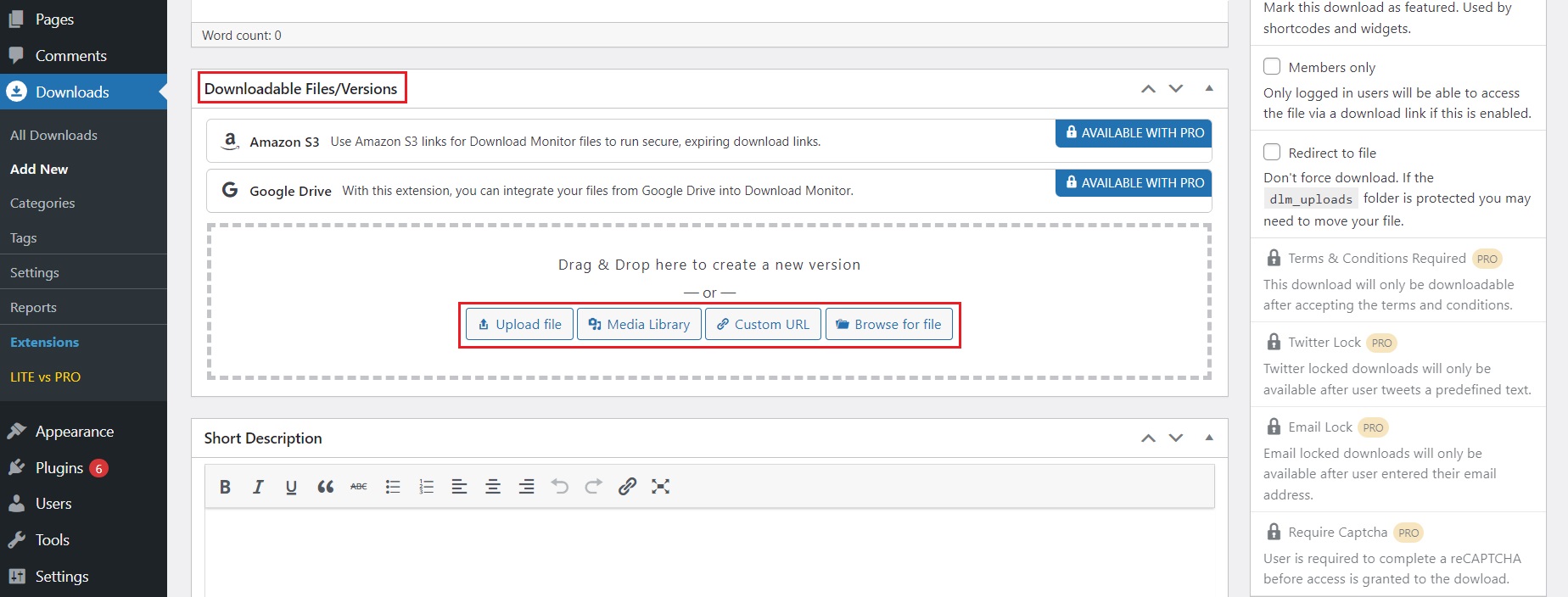Collapse the Short Description panel
Screen dimensions: 1568x597
pyautogui.click(x=1209, y=438)
